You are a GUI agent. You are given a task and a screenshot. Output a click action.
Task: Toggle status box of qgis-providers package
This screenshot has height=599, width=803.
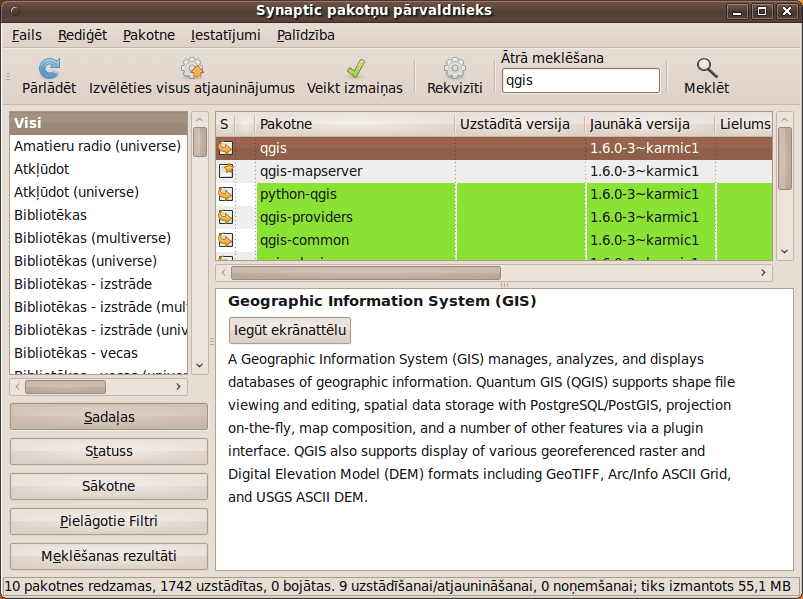[226, 217]
